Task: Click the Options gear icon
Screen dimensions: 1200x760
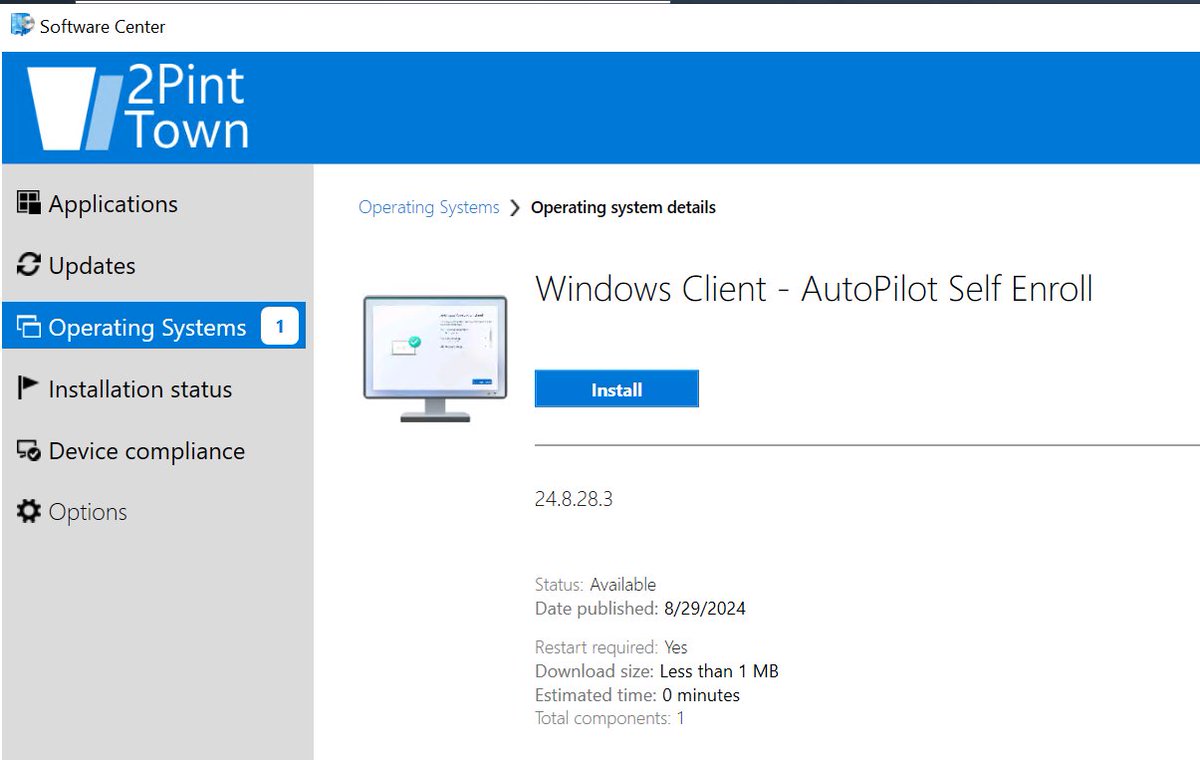Action: tap(29, 512)
